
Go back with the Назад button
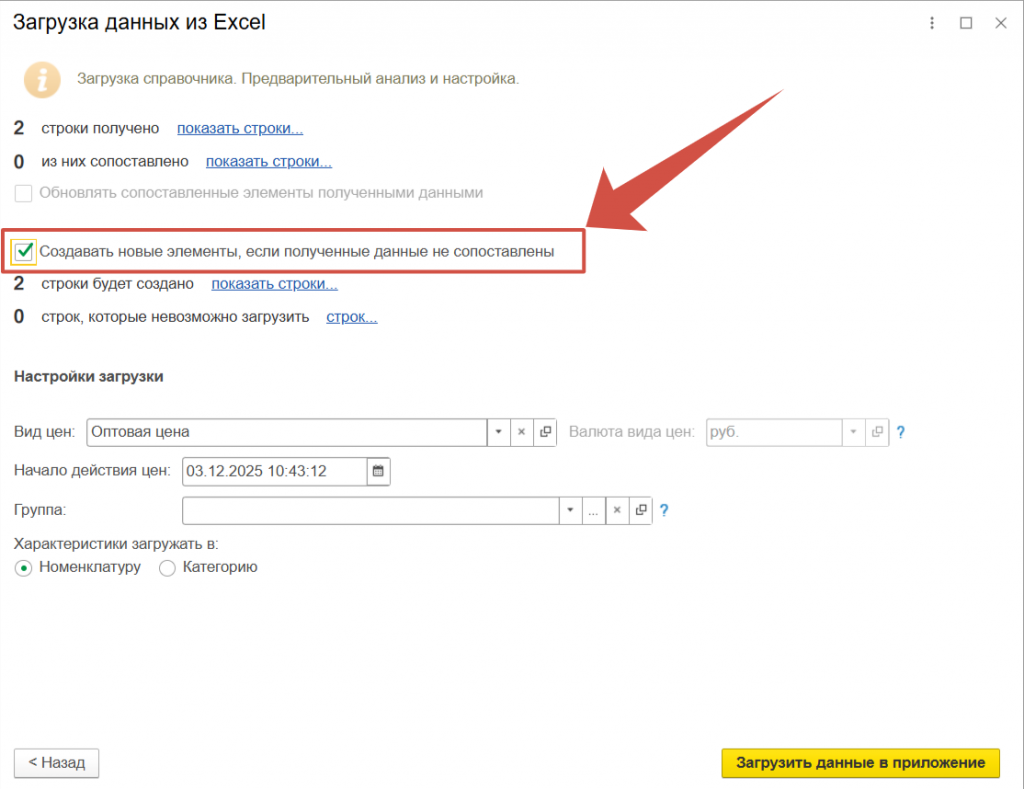[x=56, y=762]
